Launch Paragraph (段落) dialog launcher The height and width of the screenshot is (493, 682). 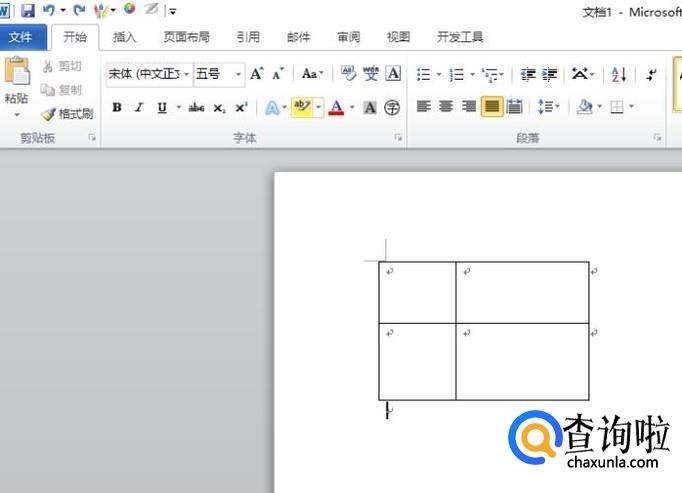pyautogui.click(x=657, y=138)
